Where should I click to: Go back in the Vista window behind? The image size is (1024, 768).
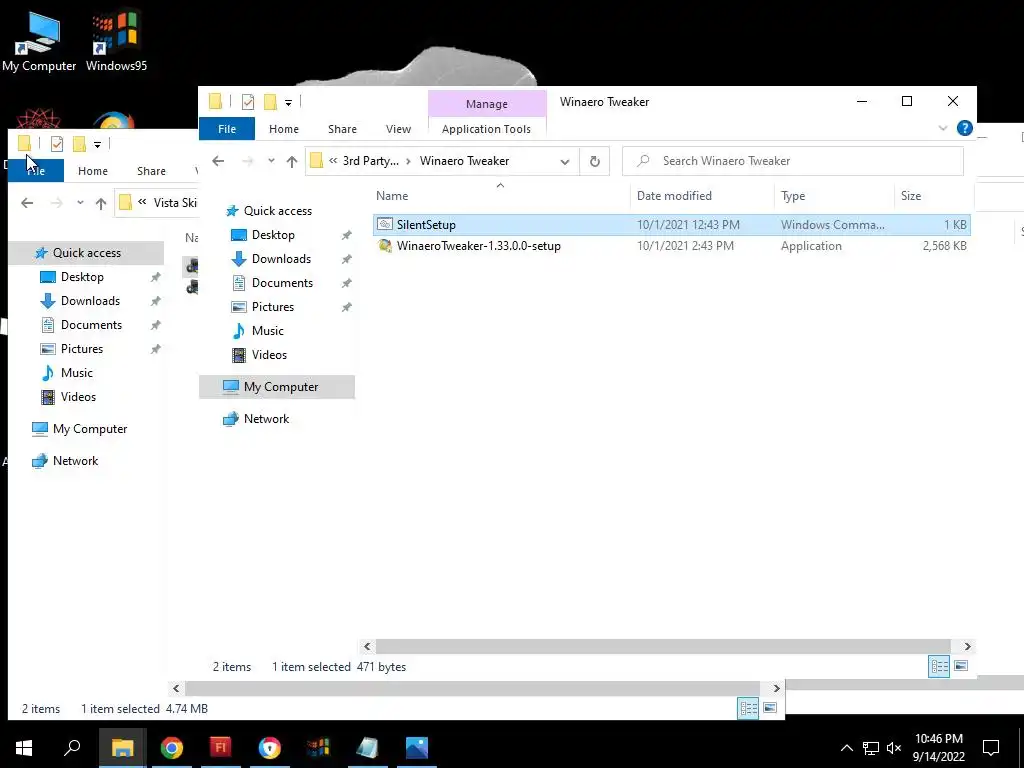[x=27, y=203]
